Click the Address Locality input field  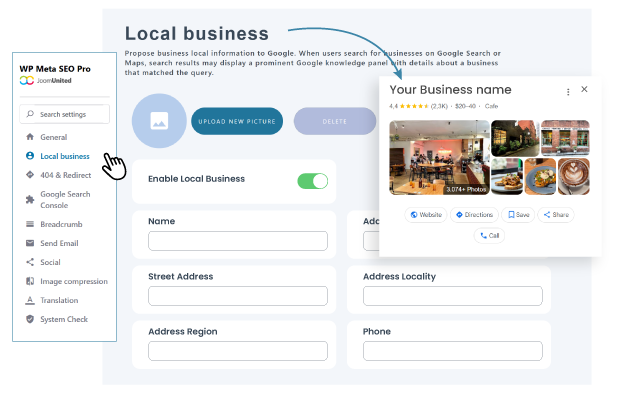click(453, 296)
